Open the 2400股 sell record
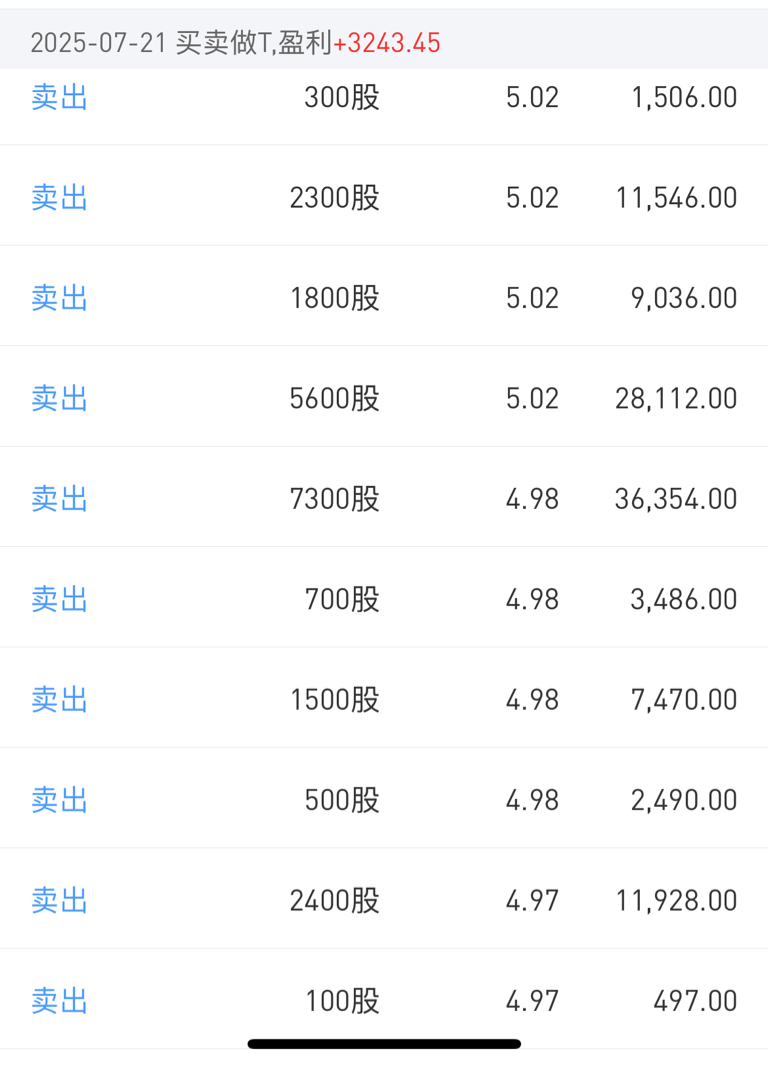 coord(384,901)
